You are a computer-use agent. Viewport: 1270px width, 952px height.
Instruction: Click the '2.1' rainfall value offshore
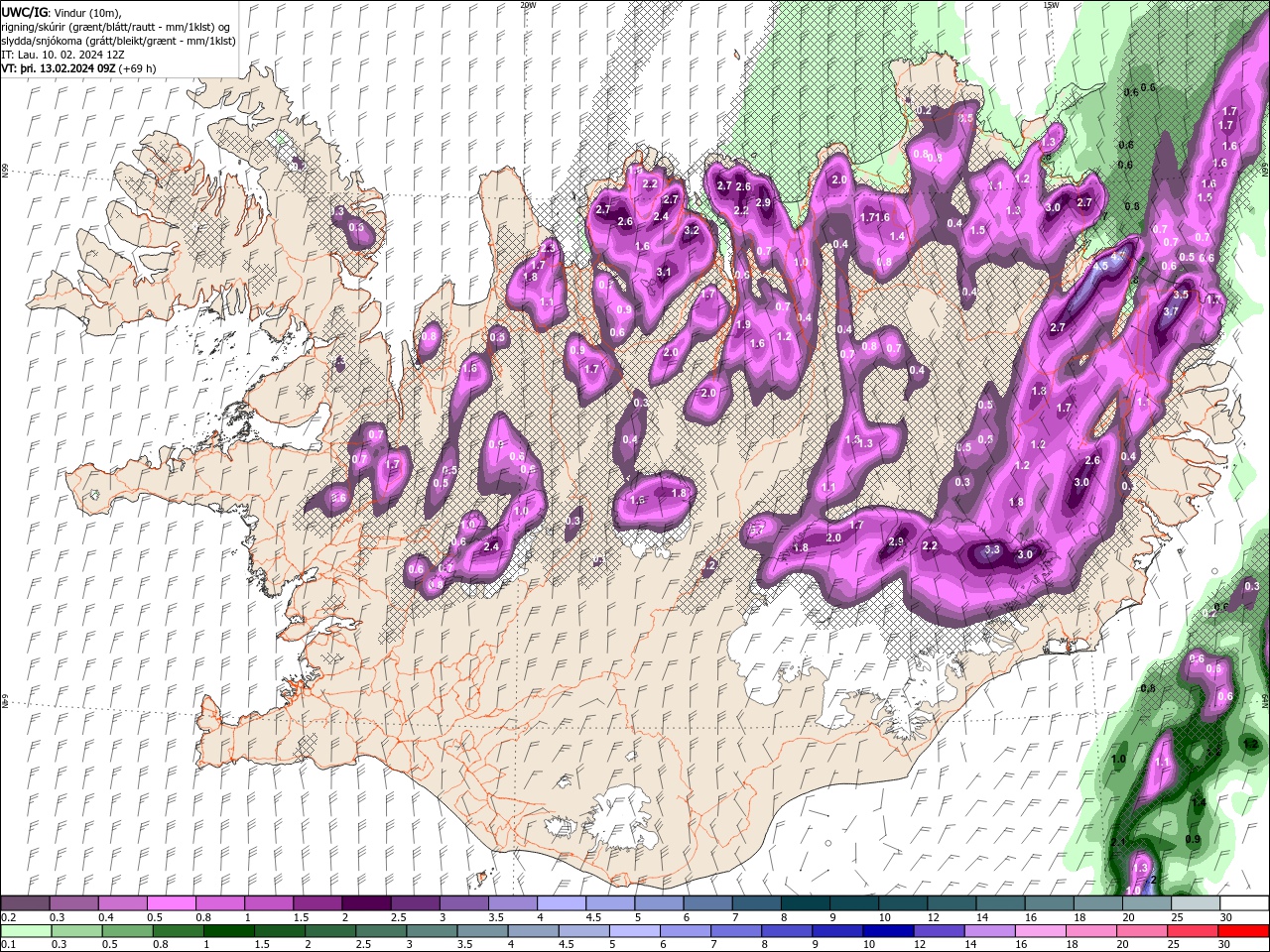click(x=1119, y=842)
